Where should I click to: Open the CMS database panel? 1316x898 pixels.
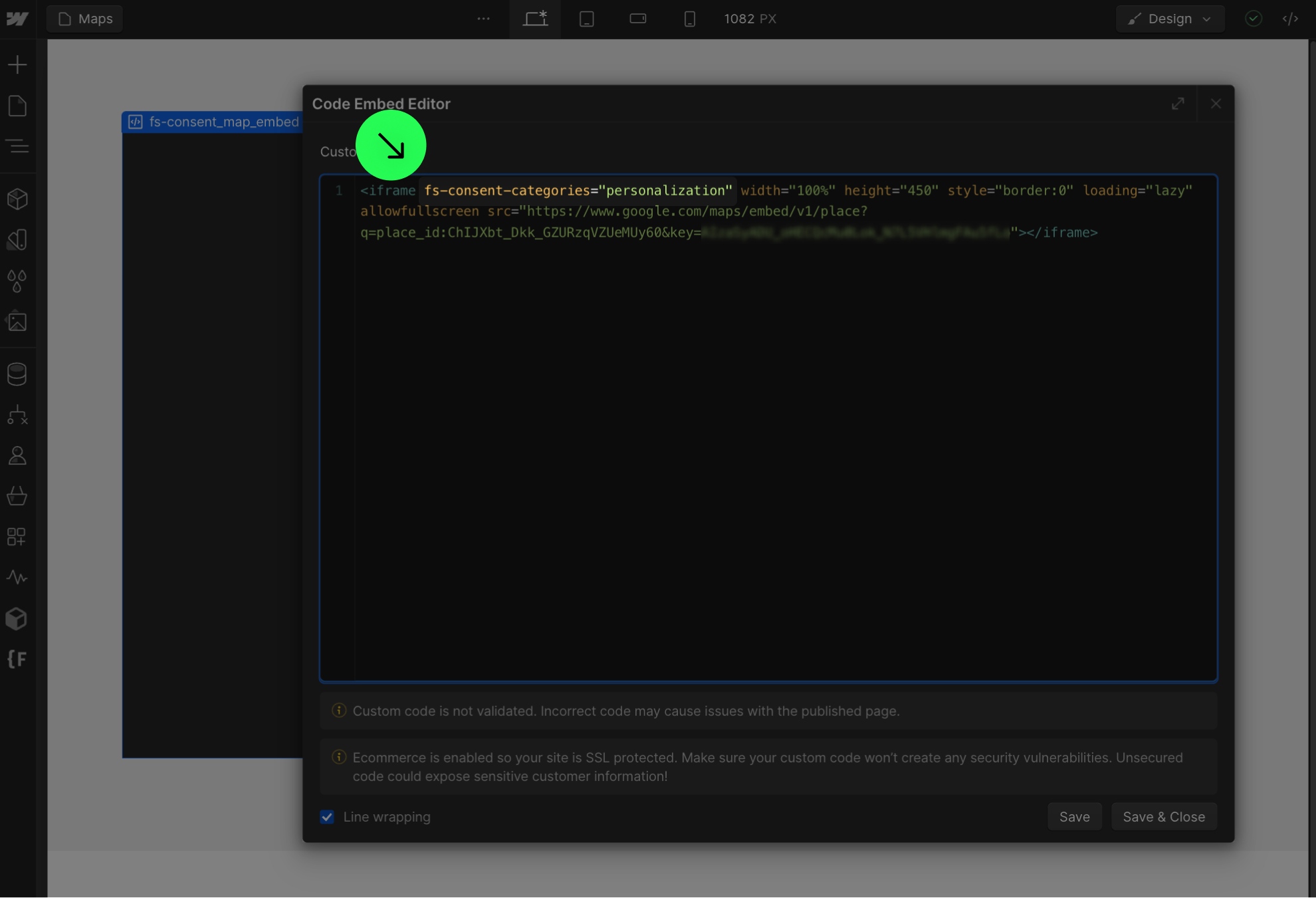pyautogui.click(x=17, y=374)
